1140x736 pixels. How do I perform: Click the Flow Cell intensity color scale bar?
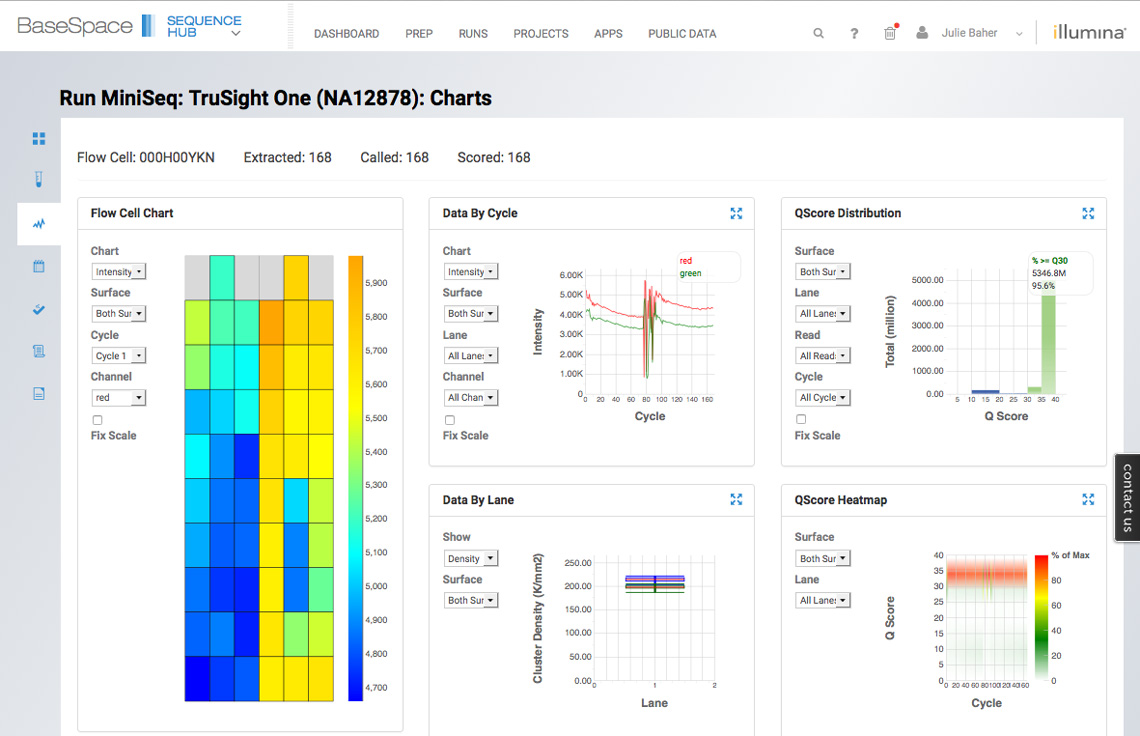pyautogui.click(x=355, y=478)
